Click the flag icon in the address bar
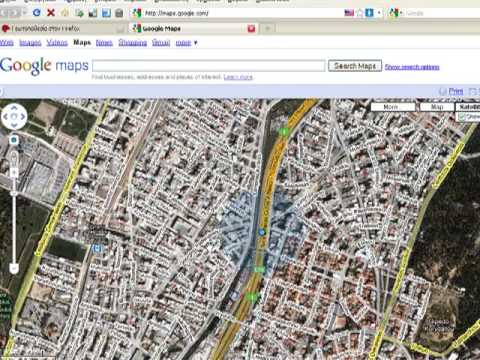480x360 pixels. pos(349,13)
